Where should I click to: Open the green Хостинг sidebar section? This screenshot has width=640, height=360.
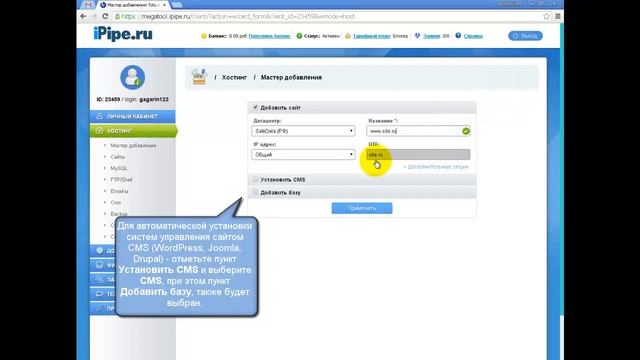(133, 131)
